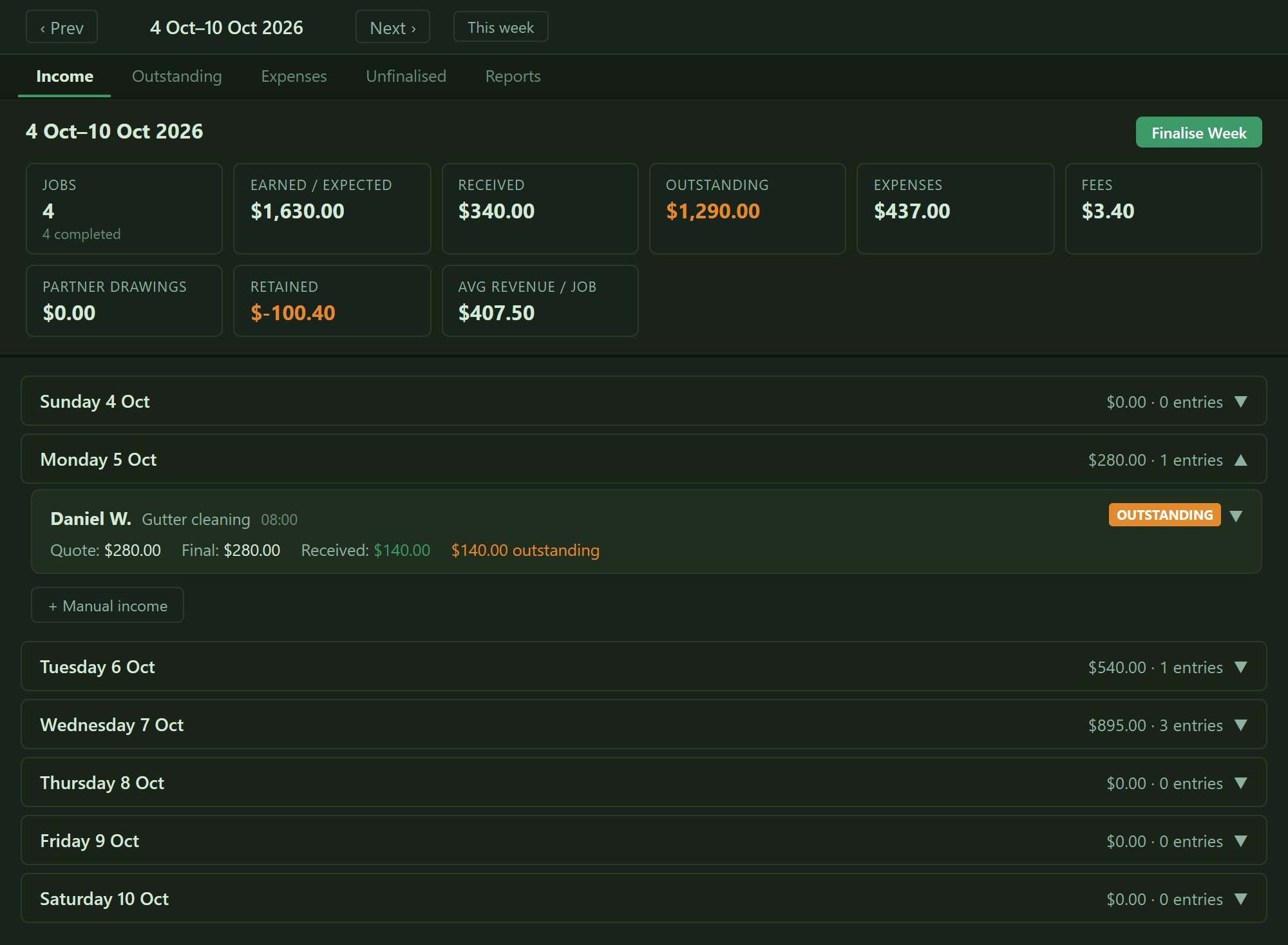The width and height of the screenshot is (1288, 945).
Task: Click the Finalise Week button
Action: [x=1198, y=133]
